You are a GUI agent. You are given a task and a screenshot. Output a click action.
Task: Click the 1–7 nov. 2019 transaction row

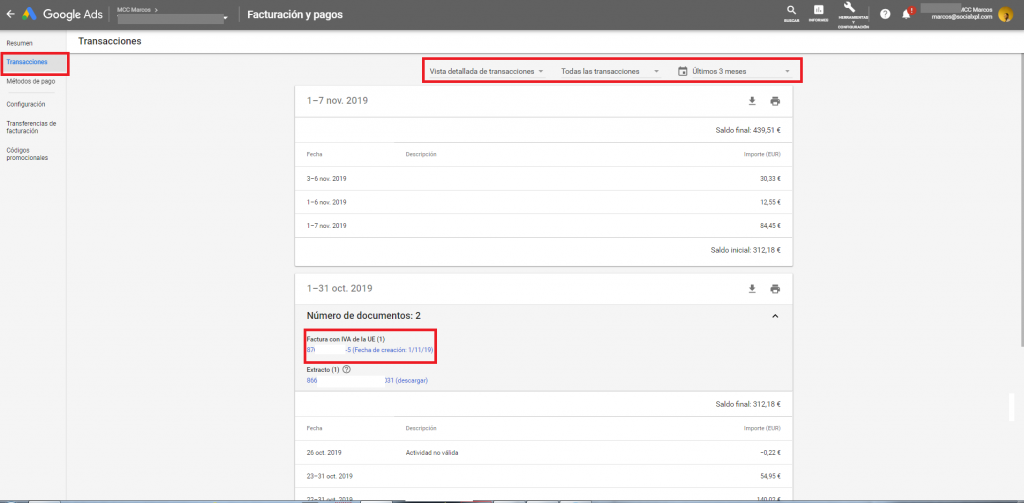coord(543,225)
